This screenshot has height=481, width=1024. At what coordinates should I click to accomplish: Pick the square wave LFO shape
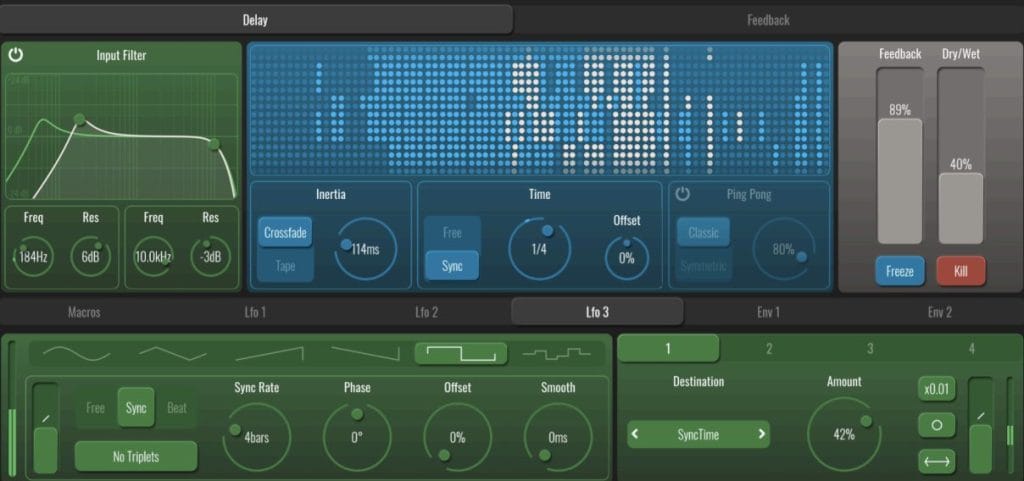460,353
